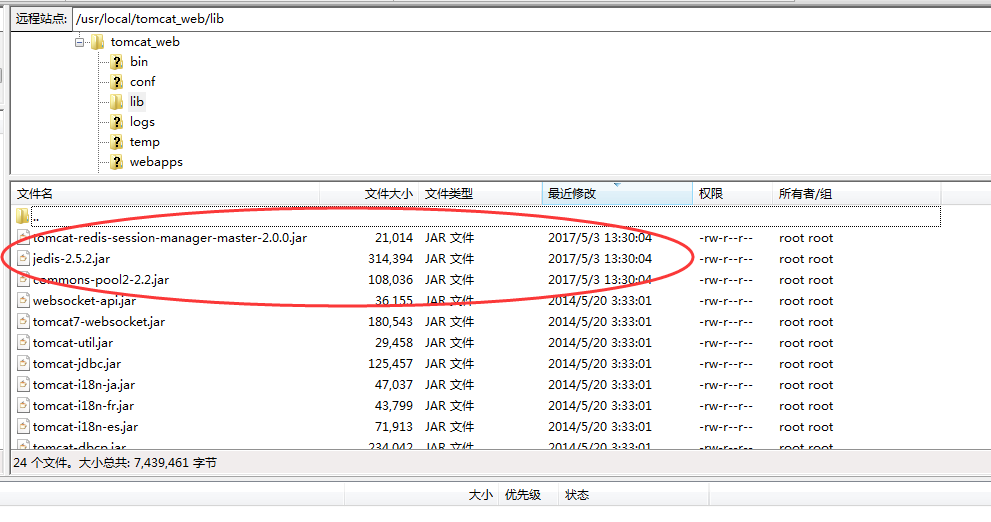Click the conf folder question-mark icon
Screen dimensions: 991x522
tap(116, 82)
